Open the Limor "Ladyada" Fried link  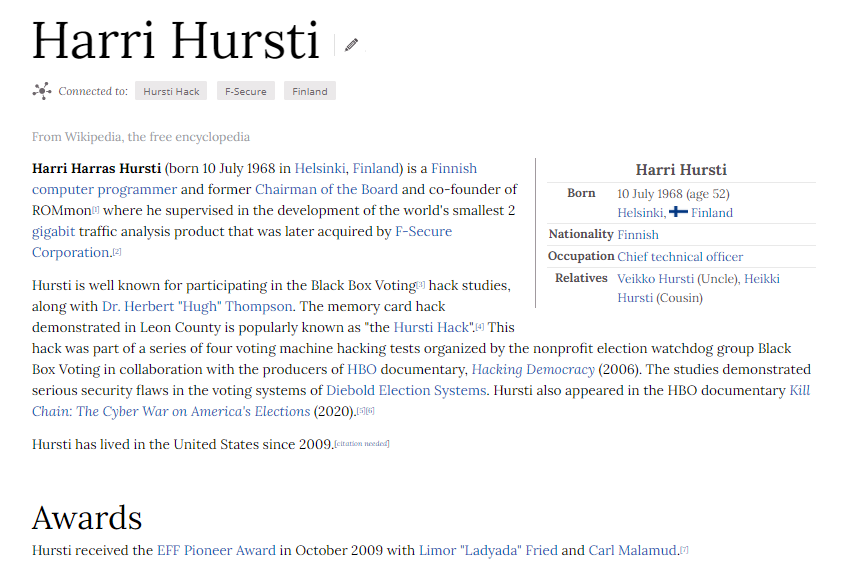coord(488,550)
